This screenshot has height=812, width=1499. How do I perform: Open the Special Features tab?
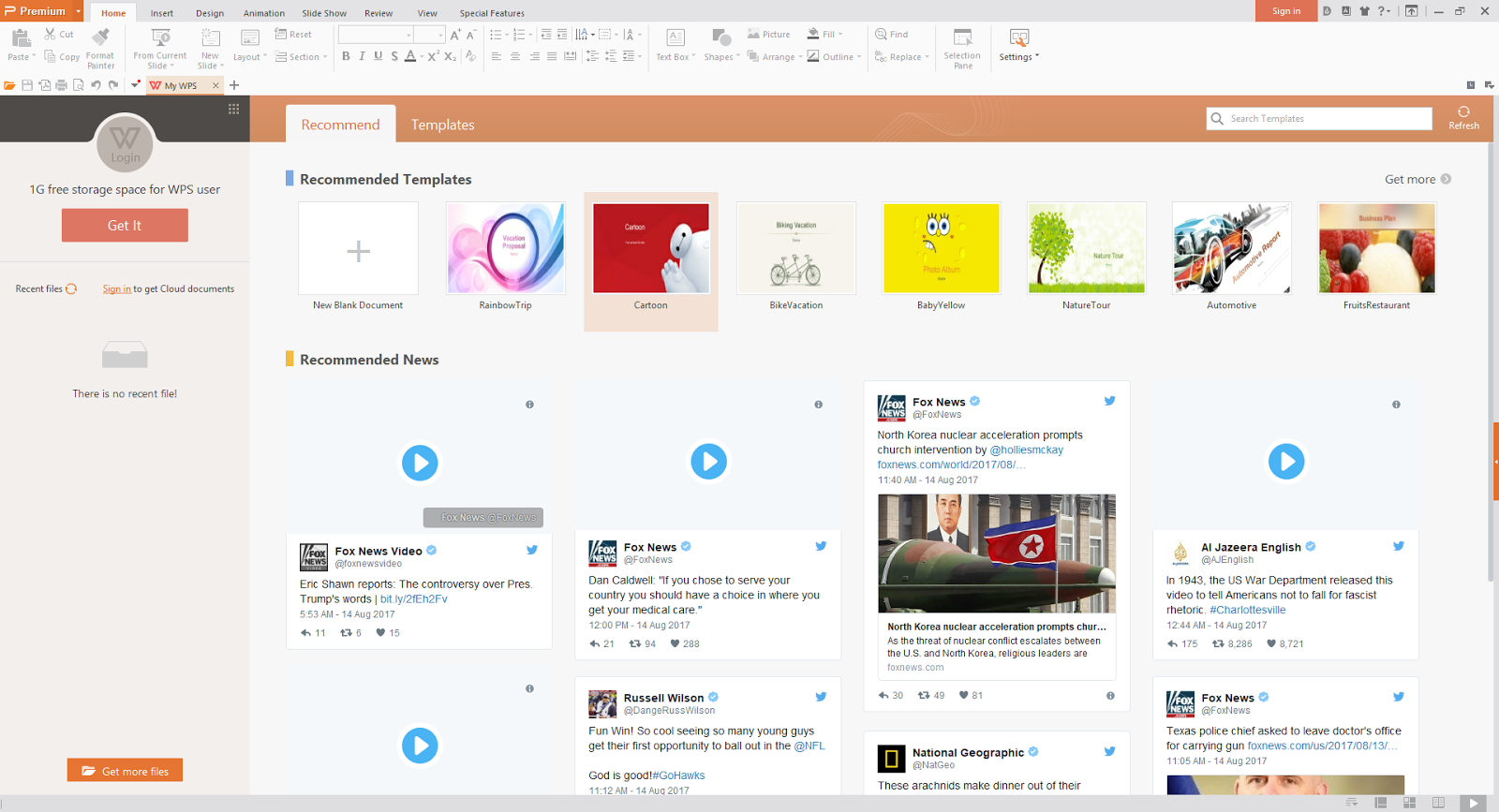[x=492, y=13]
